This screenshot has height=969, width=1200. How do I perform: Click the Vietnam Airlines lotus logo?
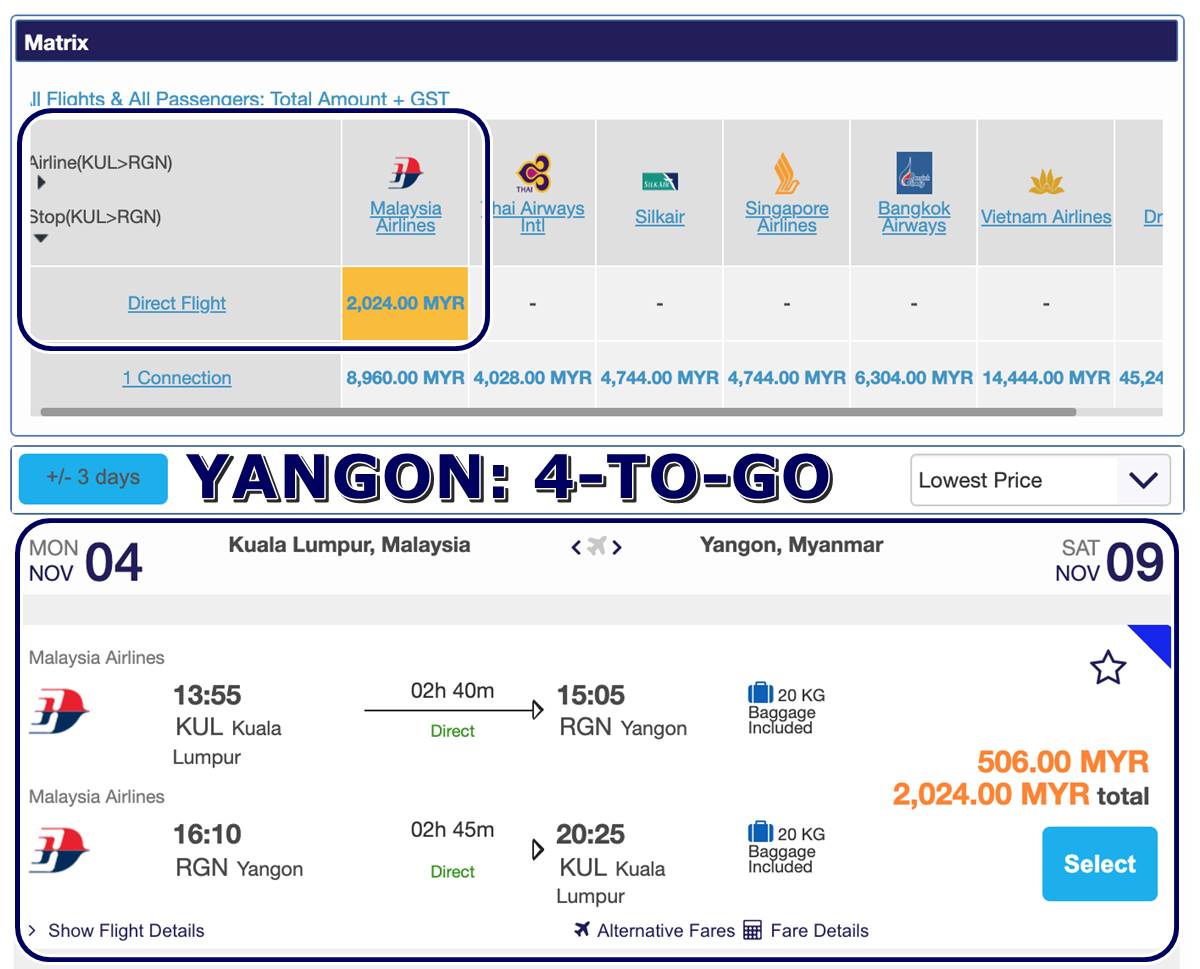1046,182
